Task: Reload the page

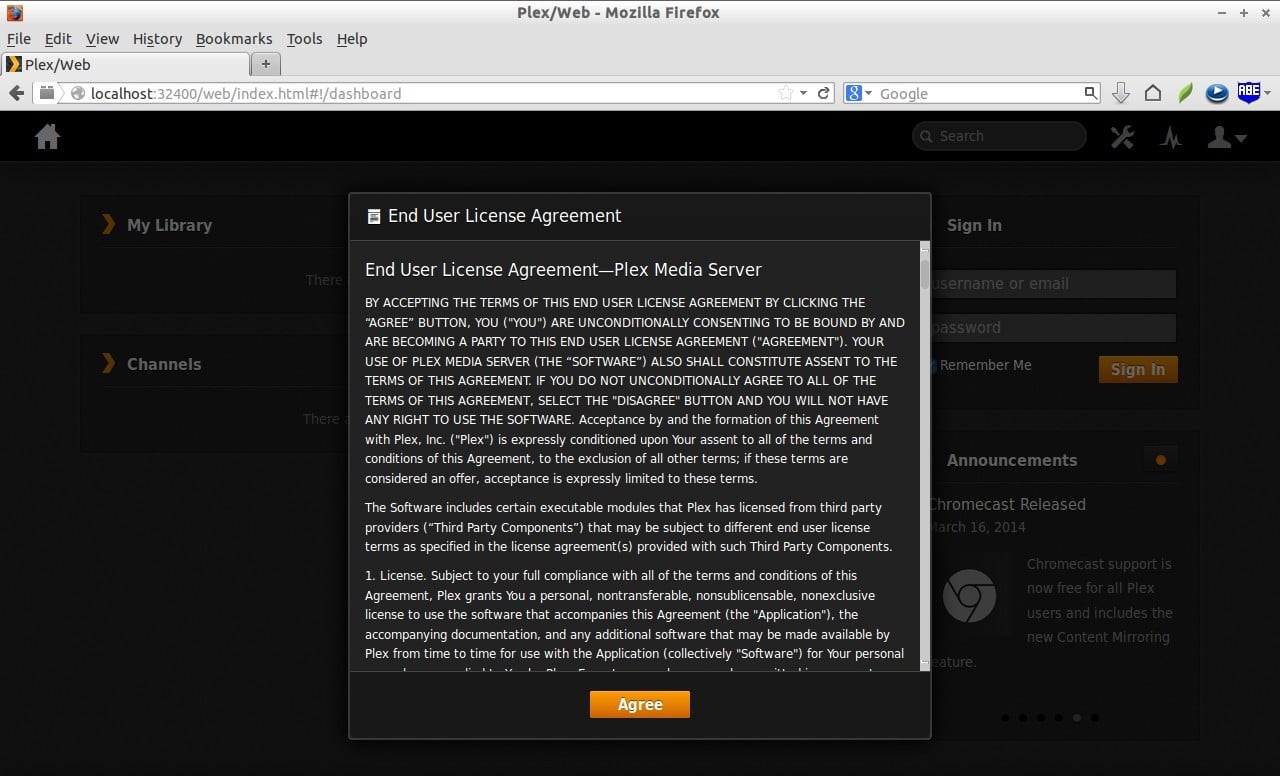Action: [x=824, y=93]
